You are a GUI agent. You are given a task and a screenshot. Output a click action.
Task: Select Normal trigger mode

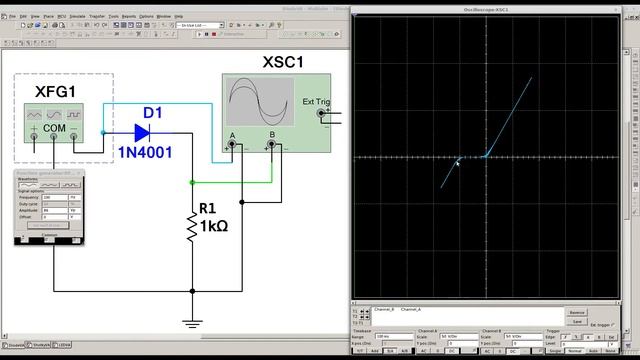coord(575,351)
